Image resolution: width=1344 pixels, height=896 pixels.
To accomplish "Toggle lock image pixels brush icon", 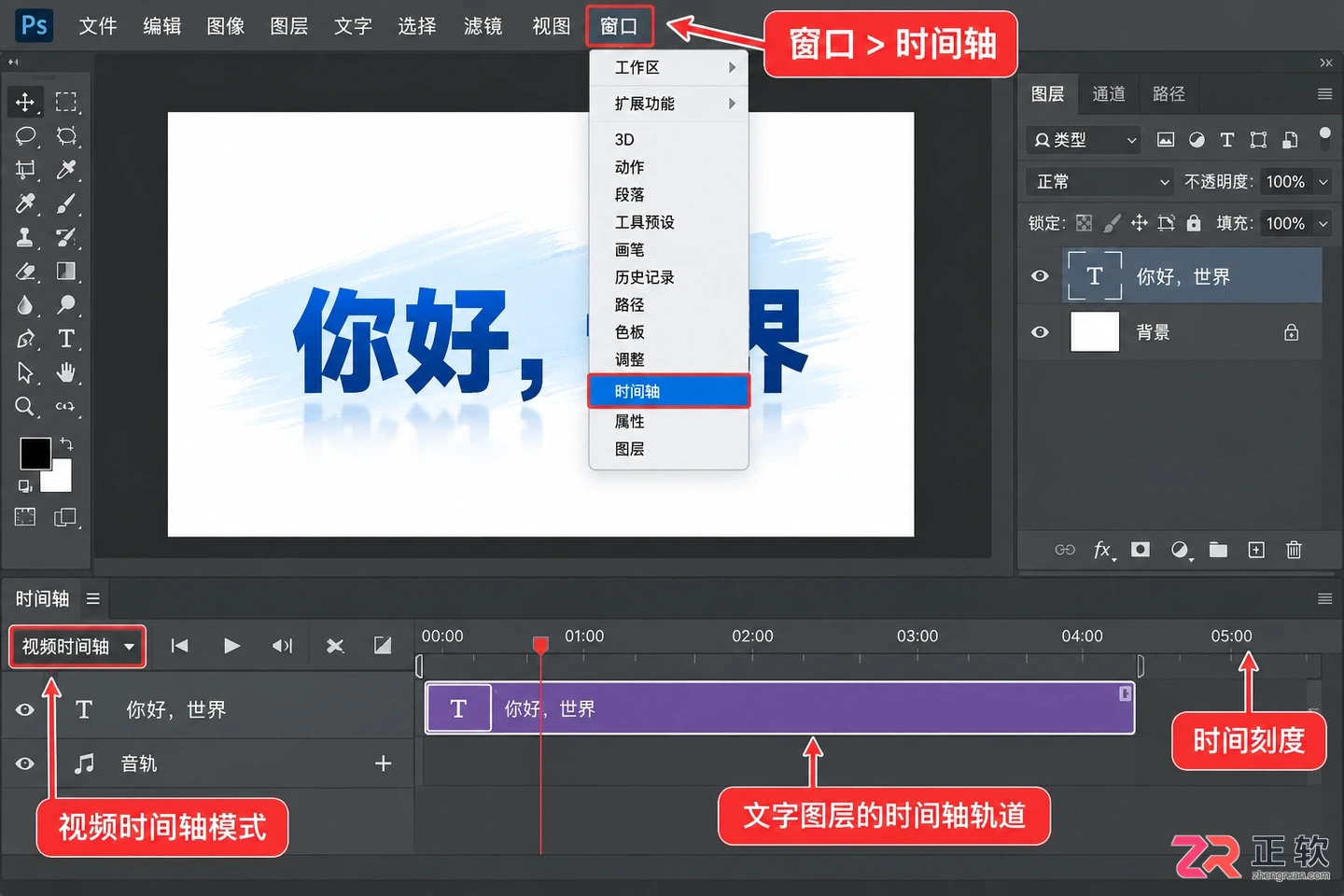I will 1112,223.
